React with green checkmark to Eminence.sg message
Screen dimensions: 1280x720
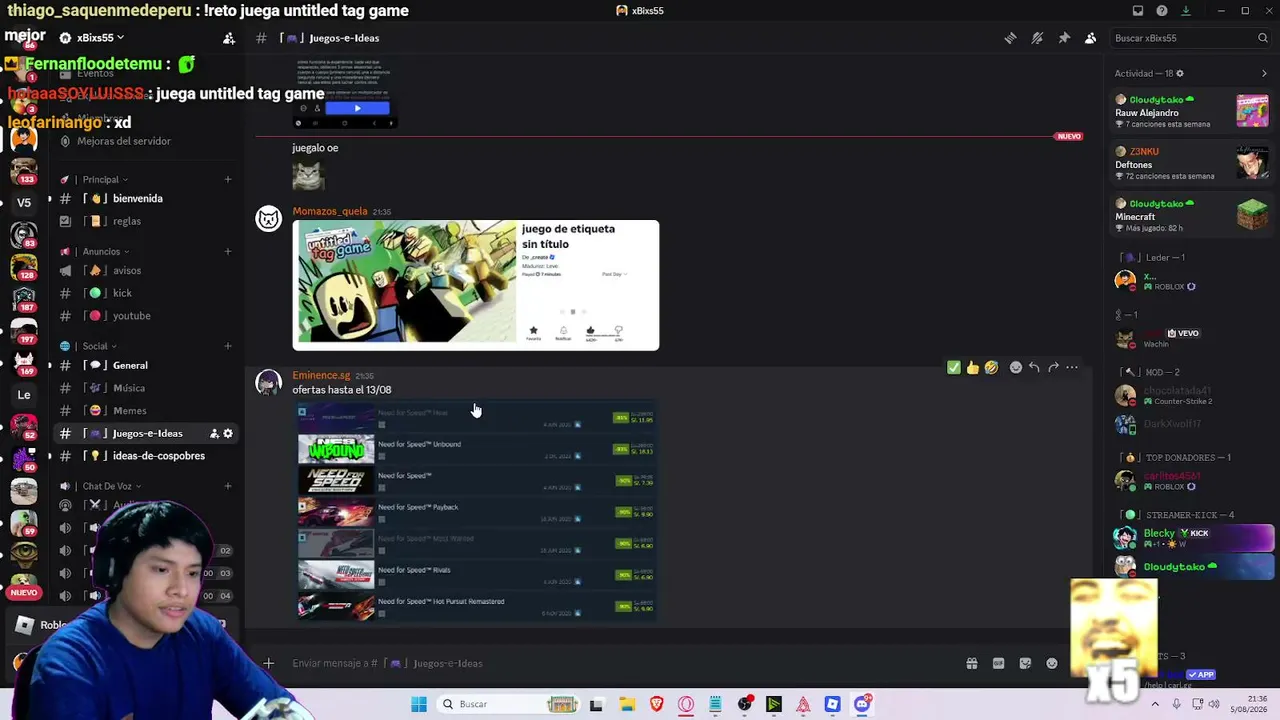[x=954, y=368]
